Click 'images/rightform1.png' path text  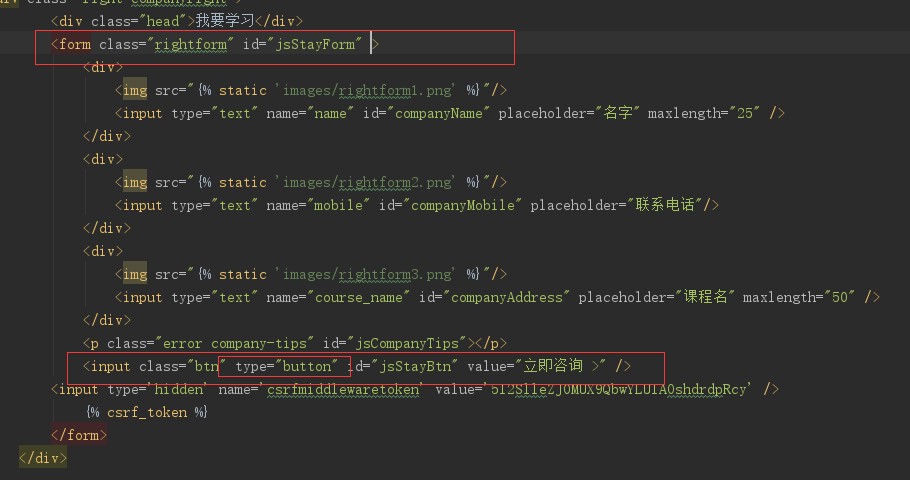[x=367, y=90]
